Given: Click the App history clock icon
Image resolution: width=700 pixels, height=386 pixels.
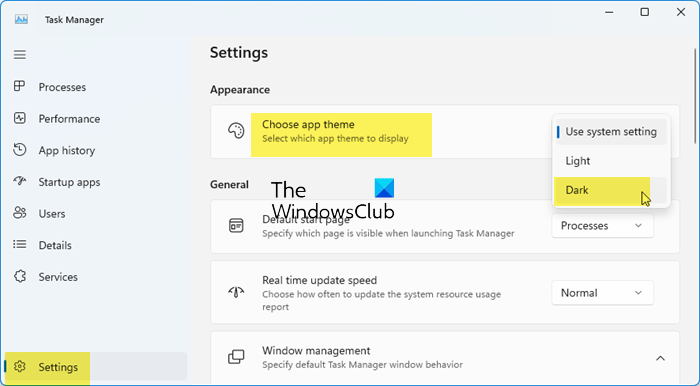Looking at the screenshot, I should pyautogui.click(x=20, y=149).
